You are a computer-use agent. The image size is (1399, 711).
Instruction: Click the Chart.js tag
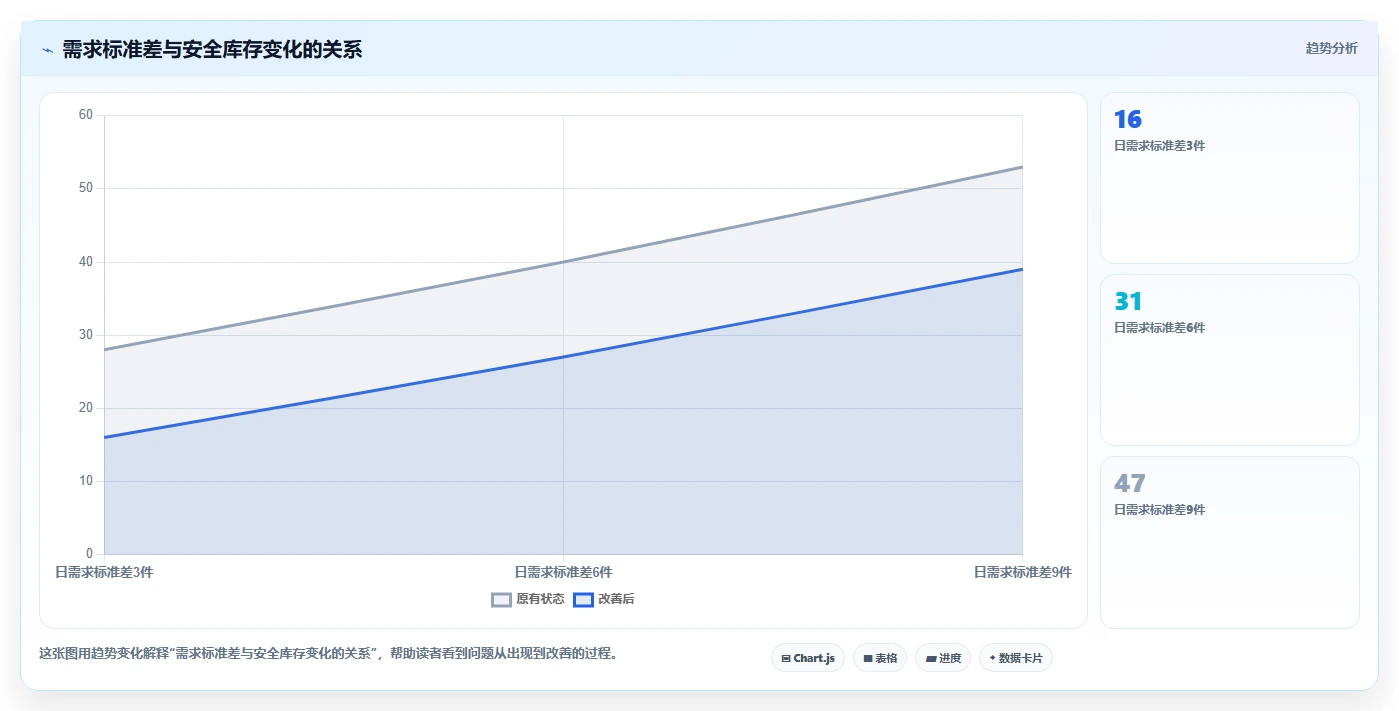pos(808,658)
